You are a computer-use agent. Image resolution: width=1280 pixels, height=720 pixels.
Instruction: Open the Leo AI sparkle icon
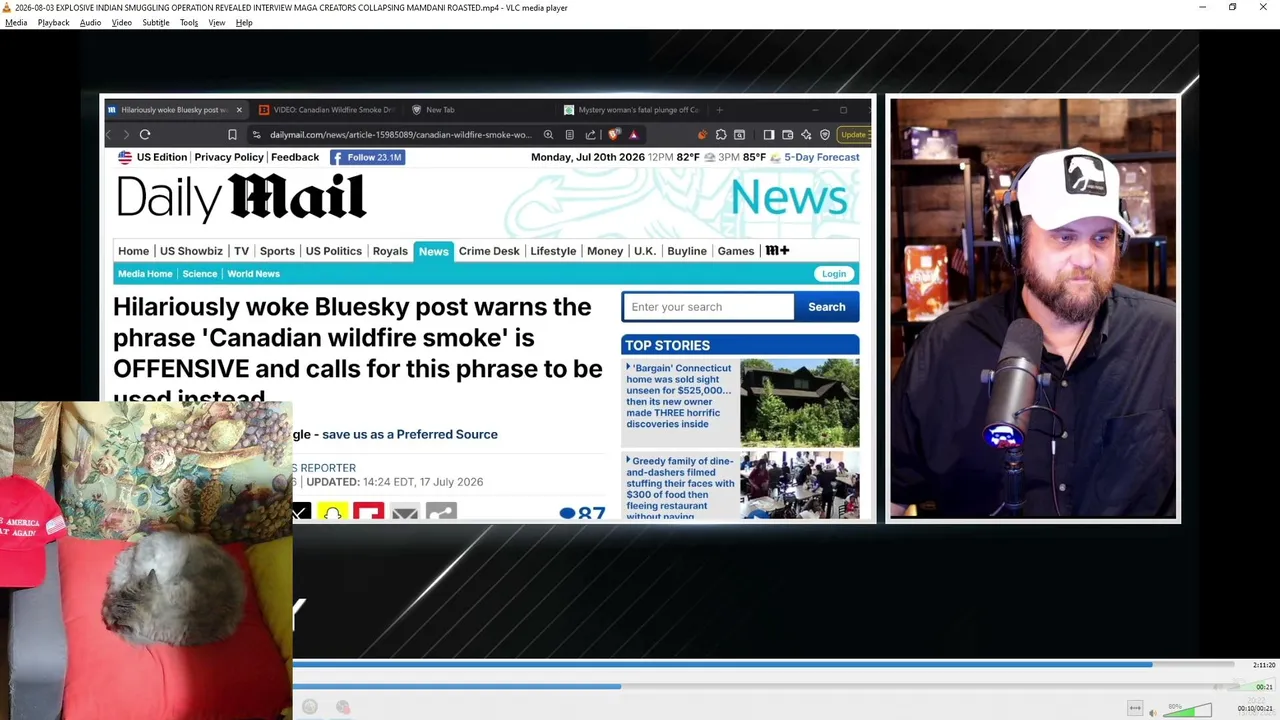click(806, 135)
